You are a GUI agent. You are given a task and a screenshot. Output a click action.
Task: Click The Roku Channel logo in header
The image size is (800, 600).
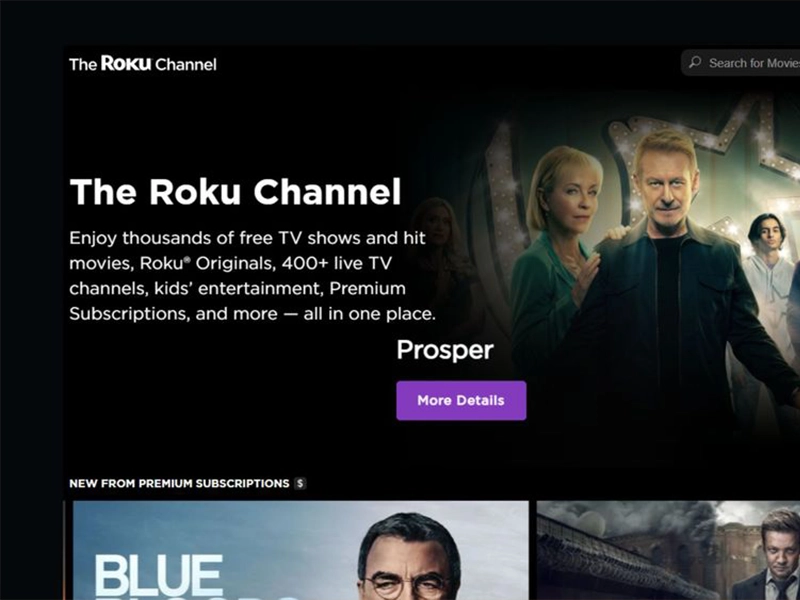(x=143, y=64)
